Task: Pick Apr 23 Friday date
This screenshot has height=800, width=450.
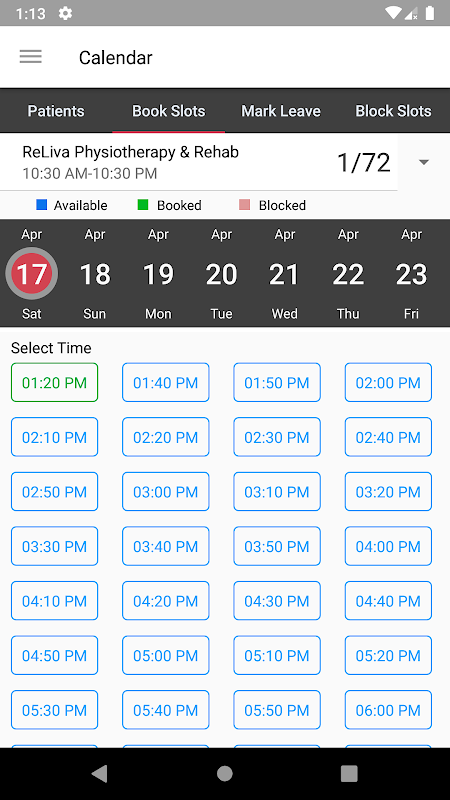Action: coord(411,273)
